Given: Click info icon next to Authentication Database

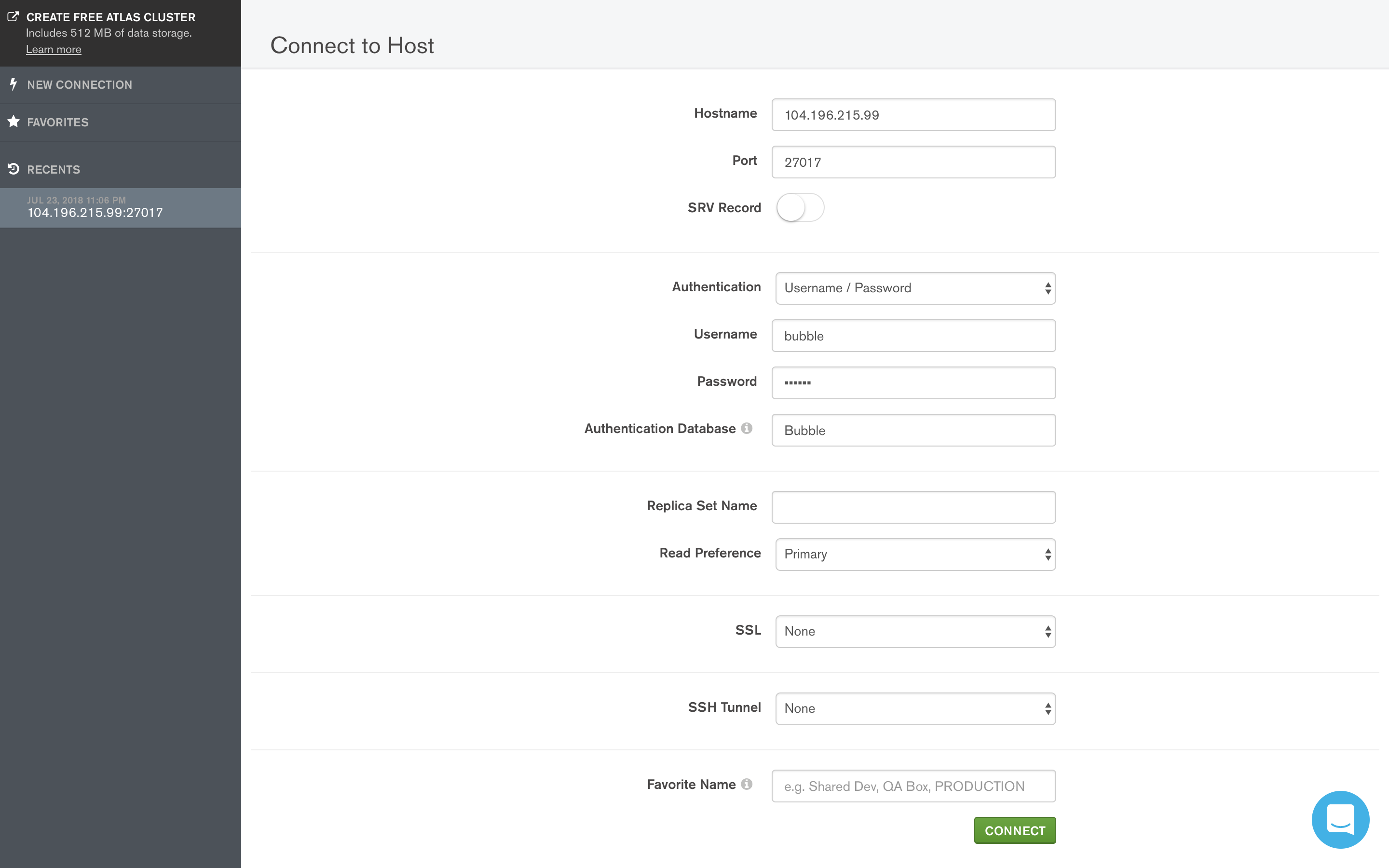Looking at the screenshot, I should pos(746,428).
